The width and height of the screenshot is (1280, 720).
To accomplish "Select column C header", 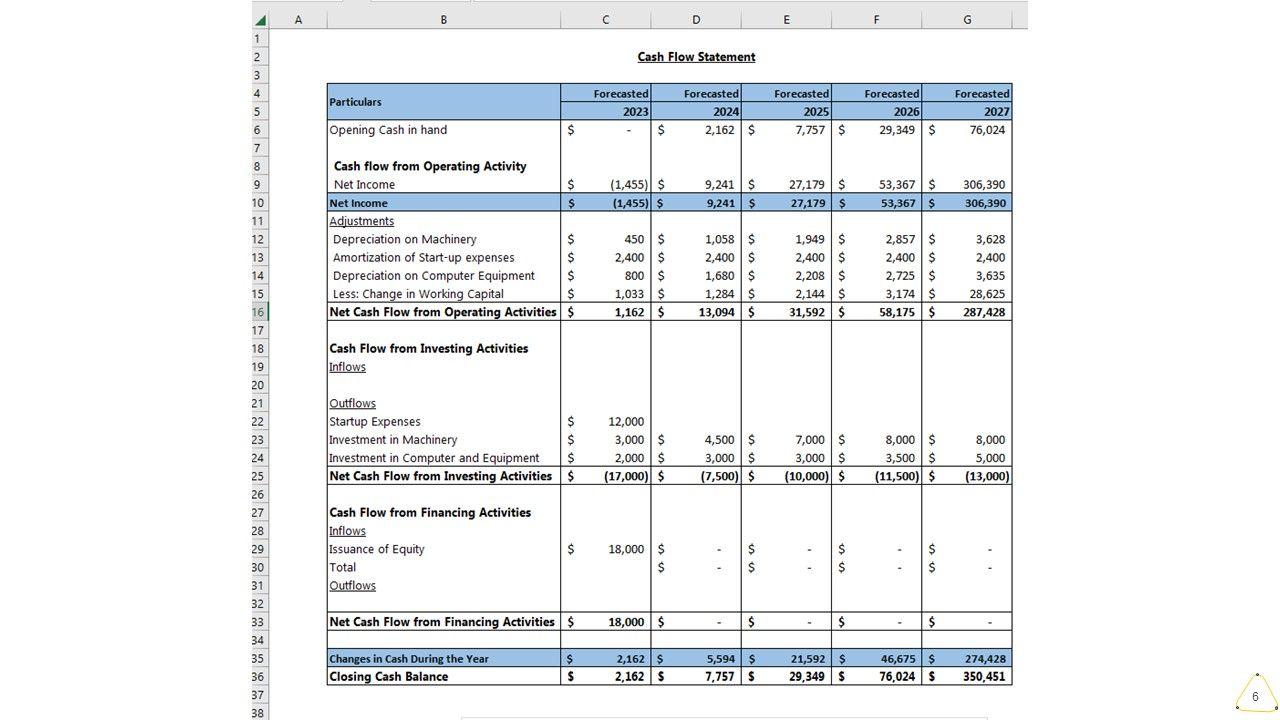I will coord(605,20).
